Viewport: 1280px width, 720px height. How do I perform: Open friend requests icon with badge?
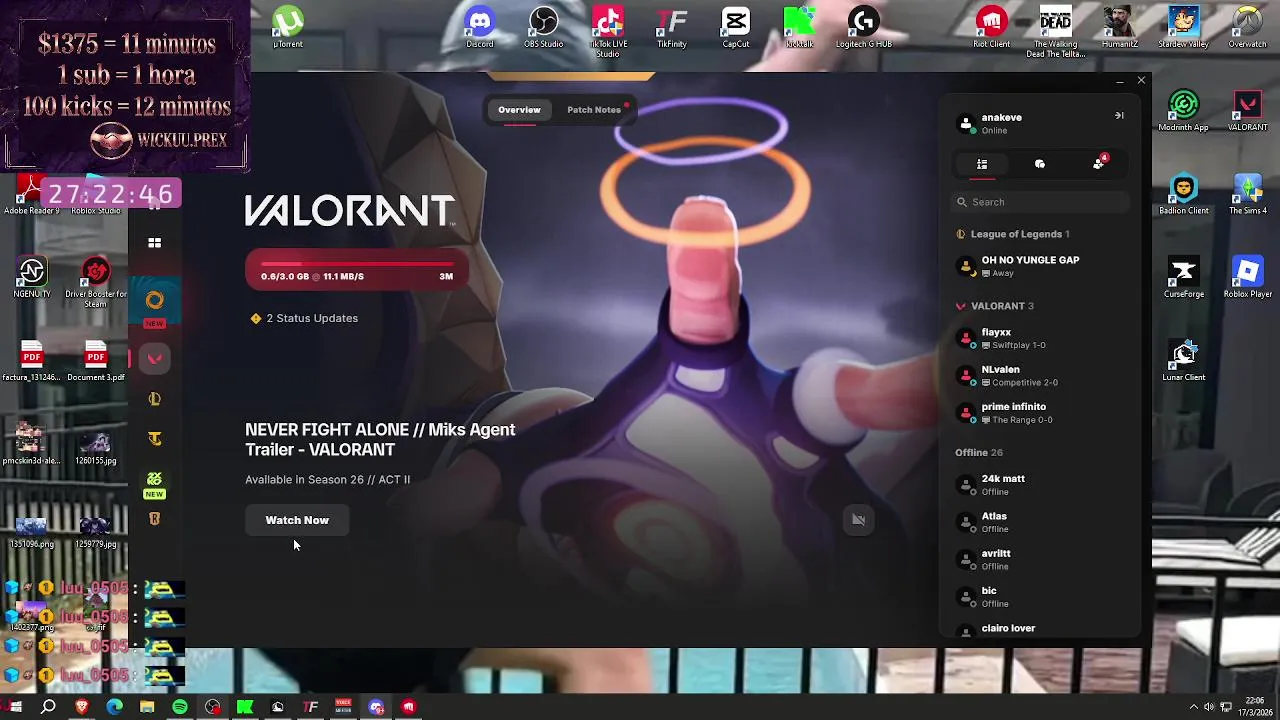tap(1099, 163)
